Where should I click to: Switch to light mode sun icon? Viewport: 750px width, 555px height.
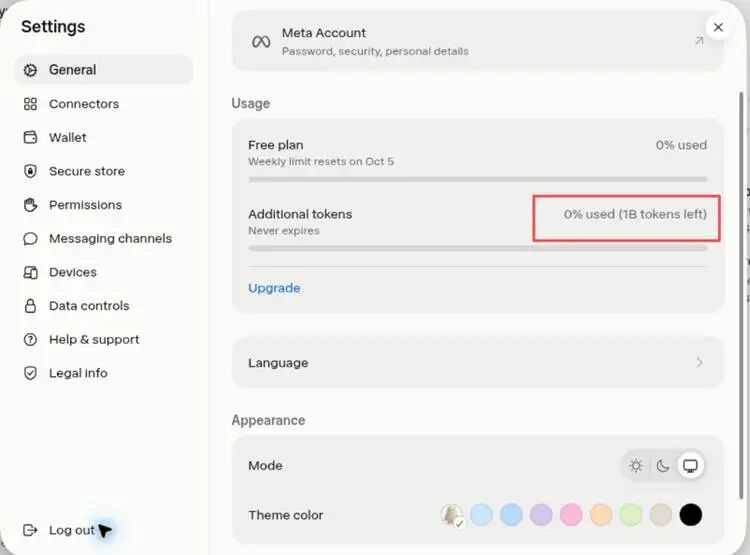tap(636, 466)
